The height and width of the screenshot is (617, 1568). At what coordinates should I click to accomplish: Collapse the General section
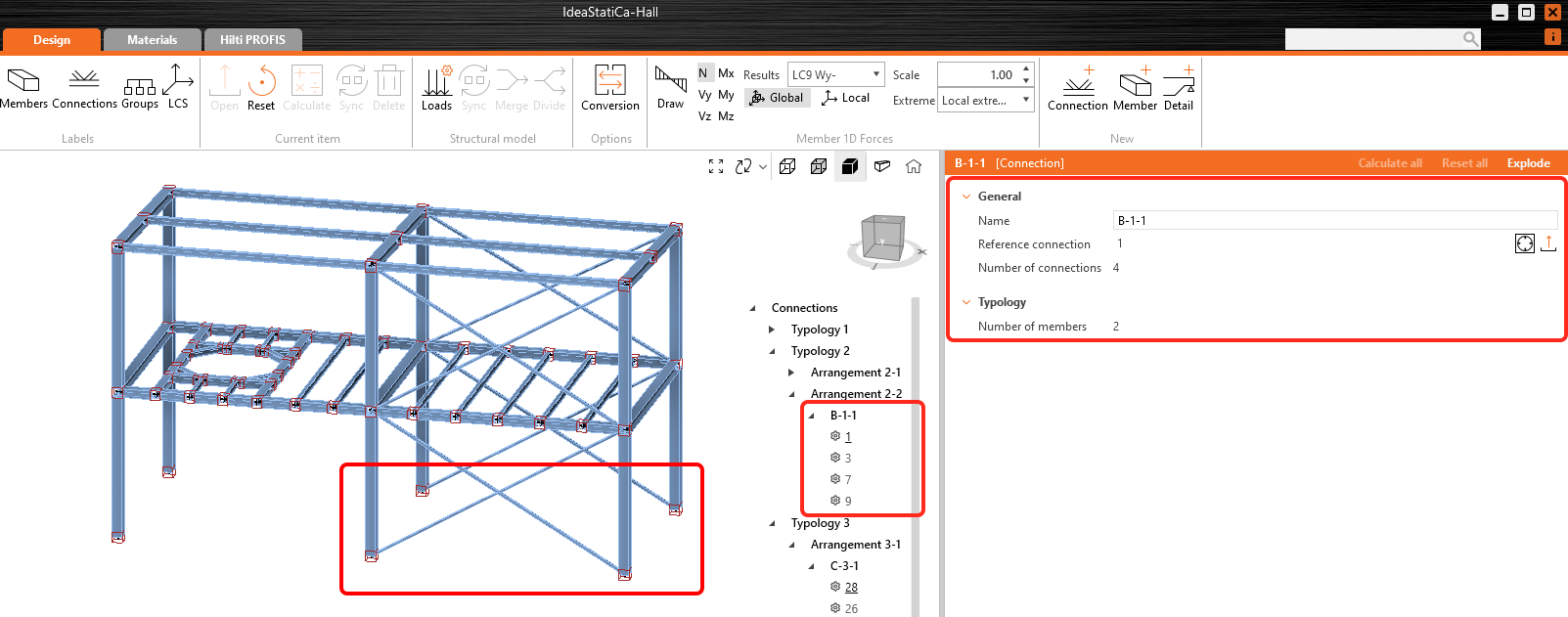click(966, 197)
